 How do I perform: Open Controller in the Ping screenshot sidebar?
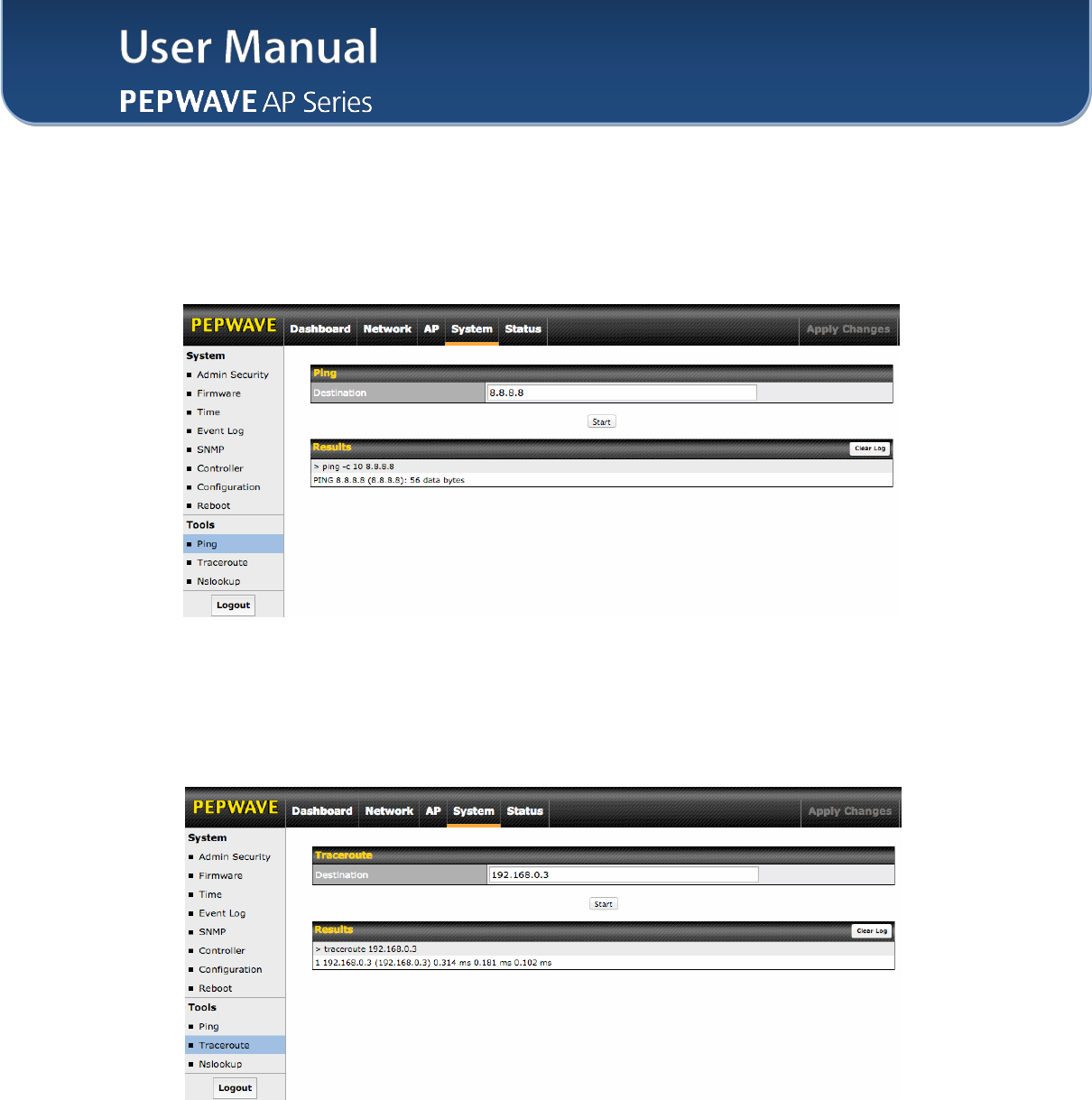(x=220, y=468)
